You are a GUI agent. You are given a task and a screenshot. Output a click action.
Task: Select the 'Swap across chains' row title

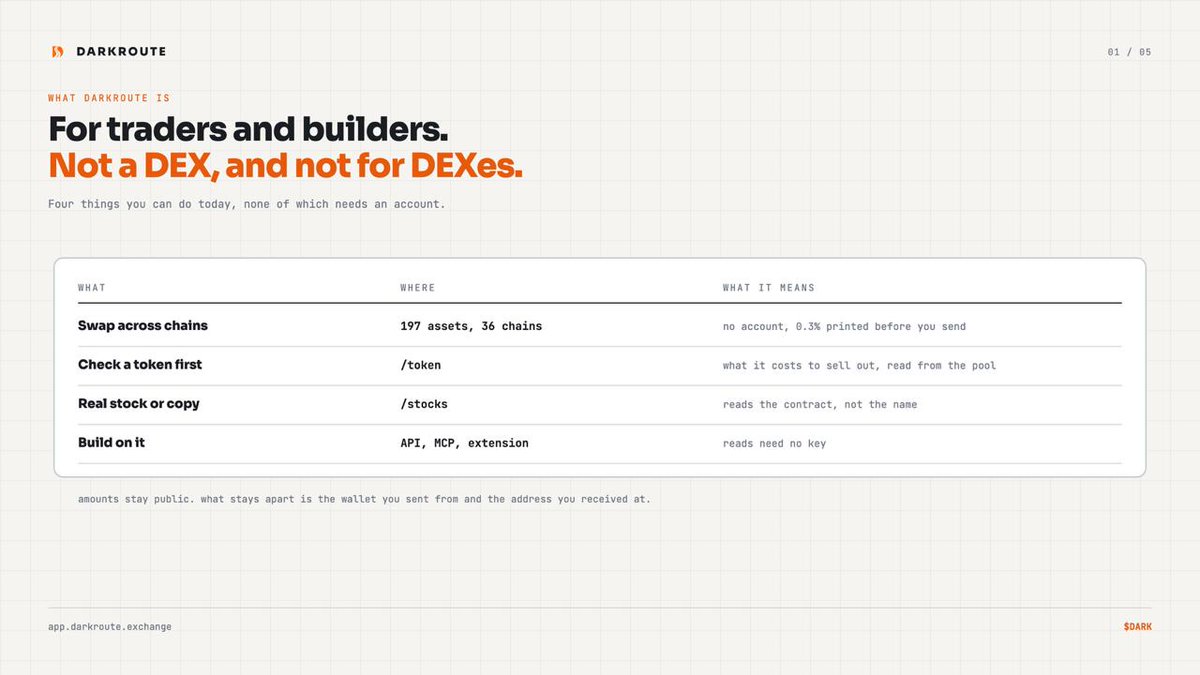[143, 326]
